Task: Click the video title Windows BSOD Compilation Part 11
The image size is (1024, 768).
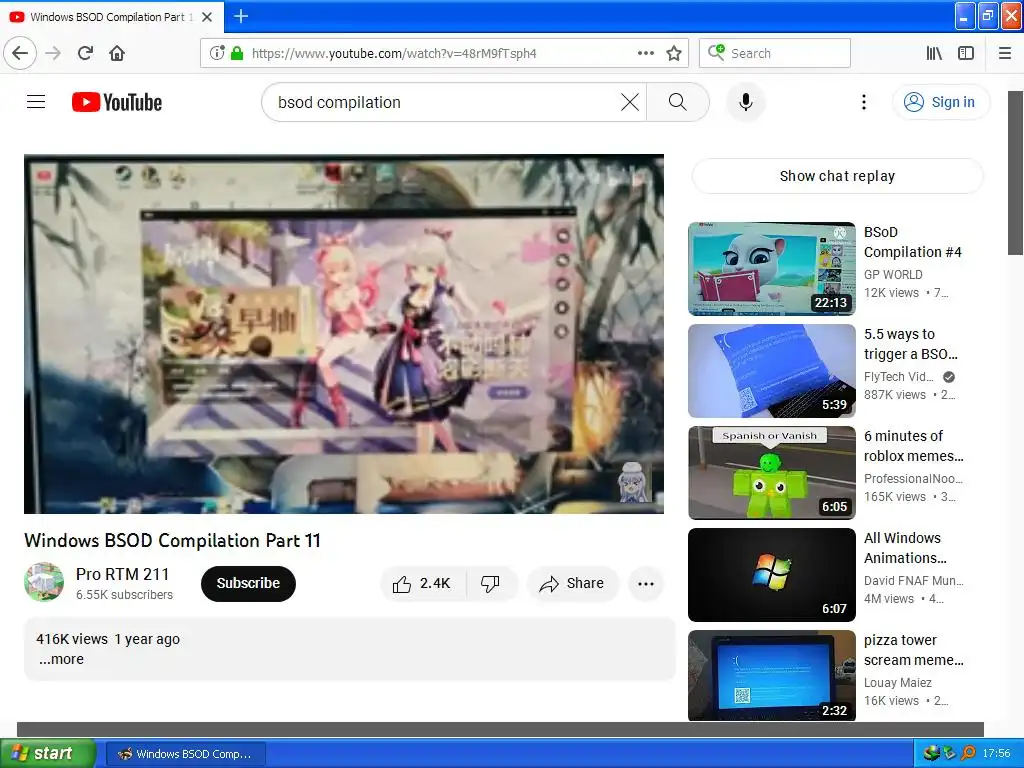Action: [172, 540]
